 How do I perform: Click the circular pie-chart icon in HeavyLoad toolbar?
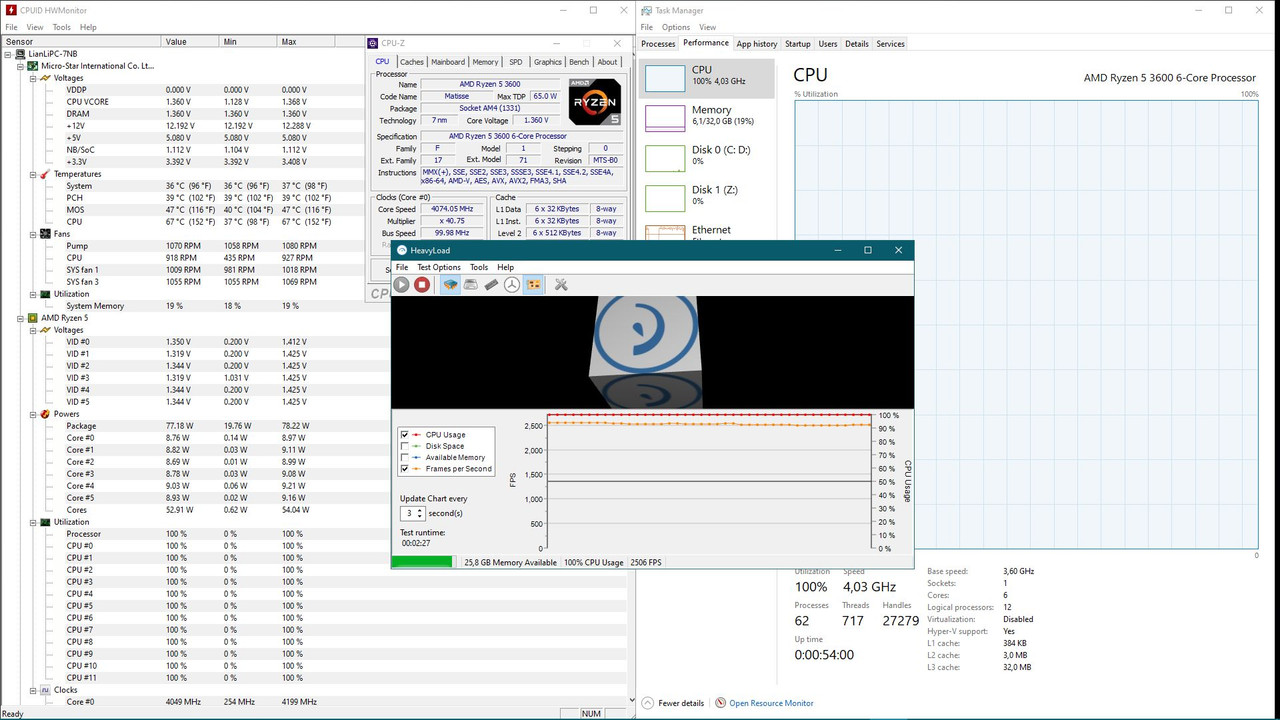point(512,285)
